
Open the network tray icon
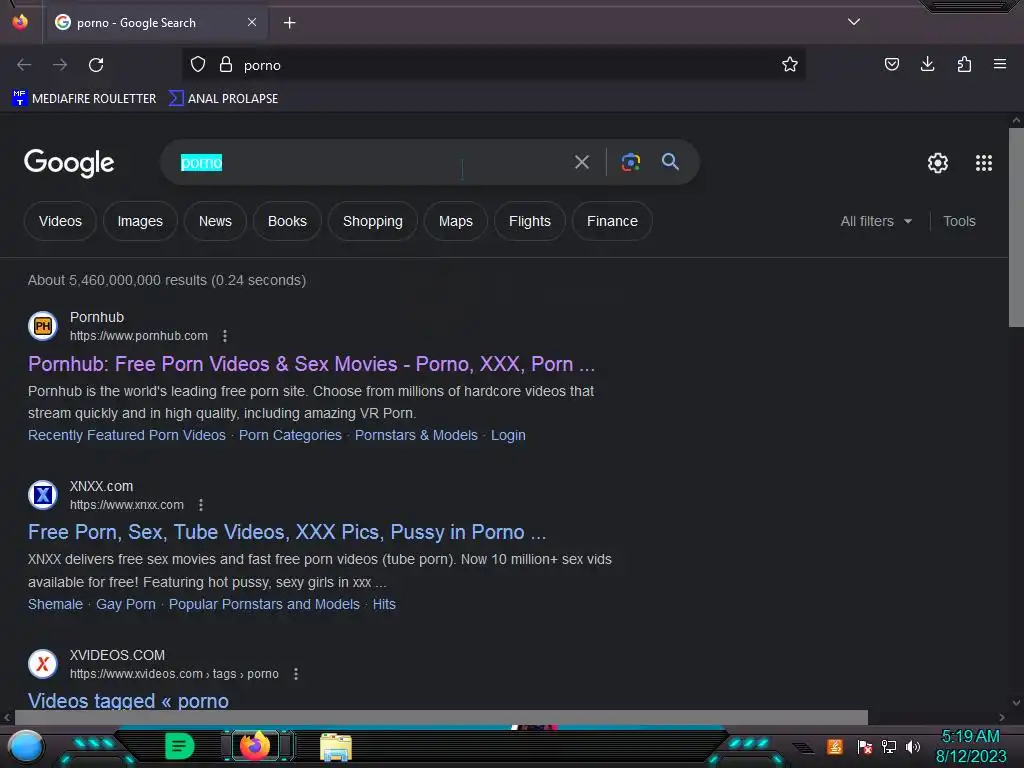[889, 746]
